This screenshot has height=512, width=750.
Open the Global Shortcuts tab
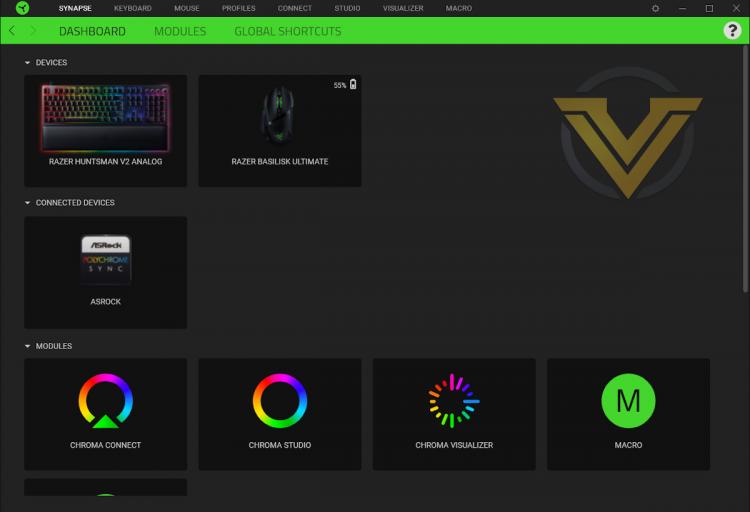287,32
